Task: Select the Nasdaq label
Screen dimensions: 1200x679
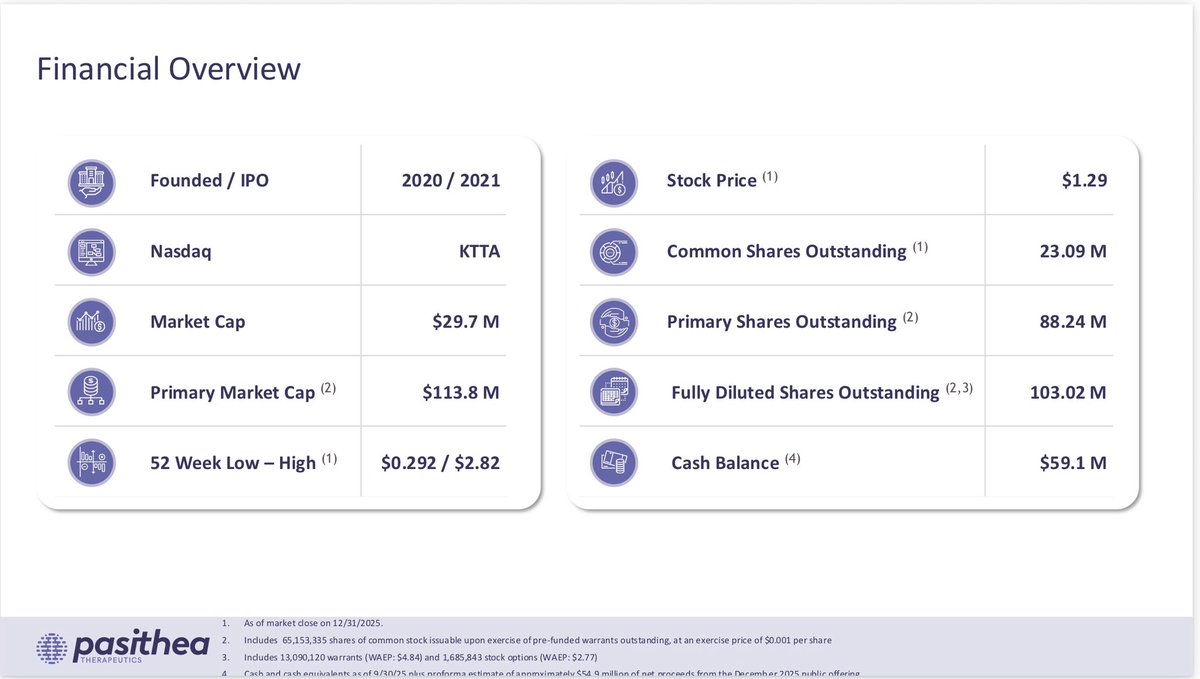Action: 181,252
